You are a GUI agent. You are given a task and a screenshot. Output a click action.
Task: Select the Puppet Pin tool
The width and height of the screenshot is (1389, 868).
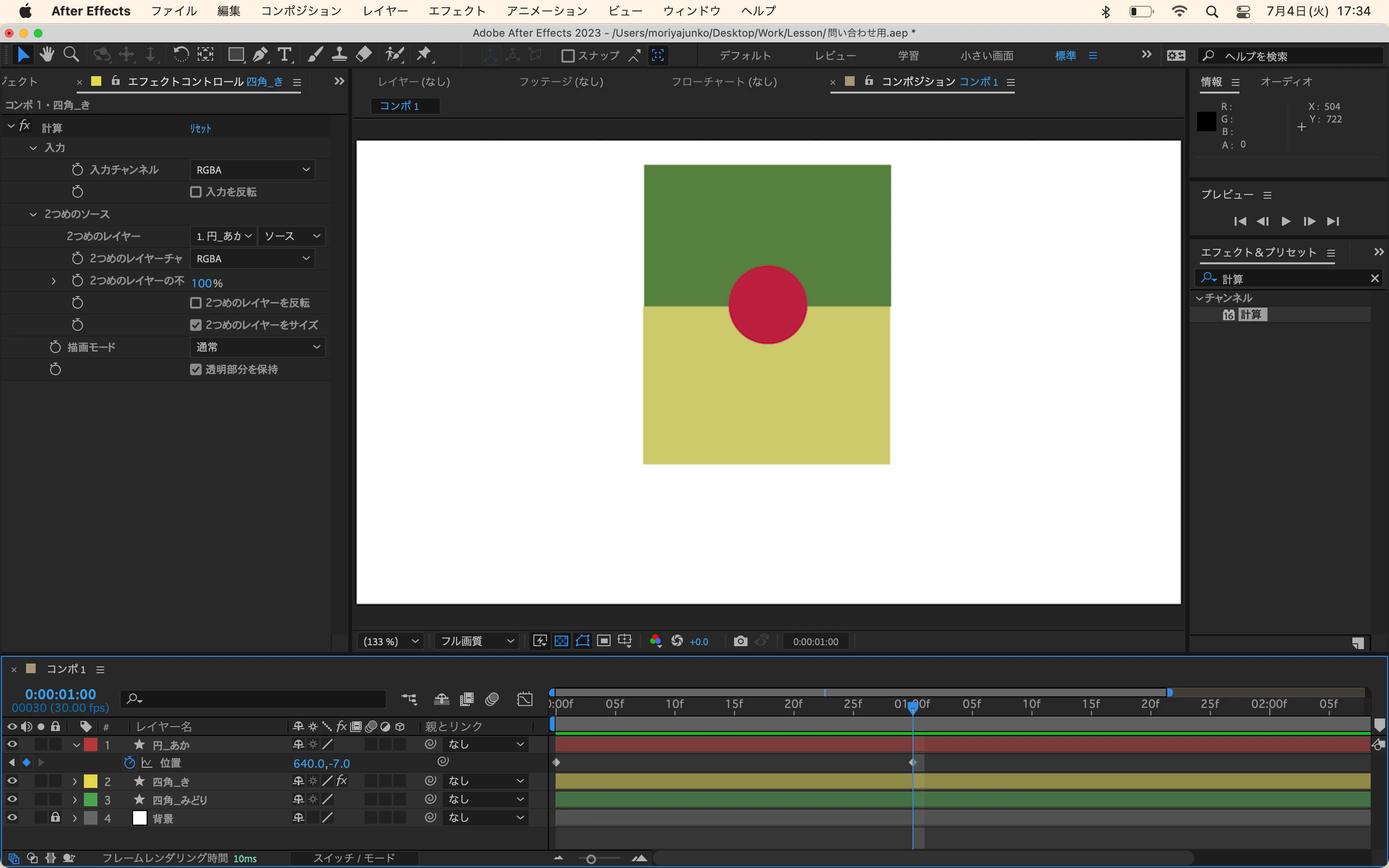pyautogui.click(x=424, y=55)
